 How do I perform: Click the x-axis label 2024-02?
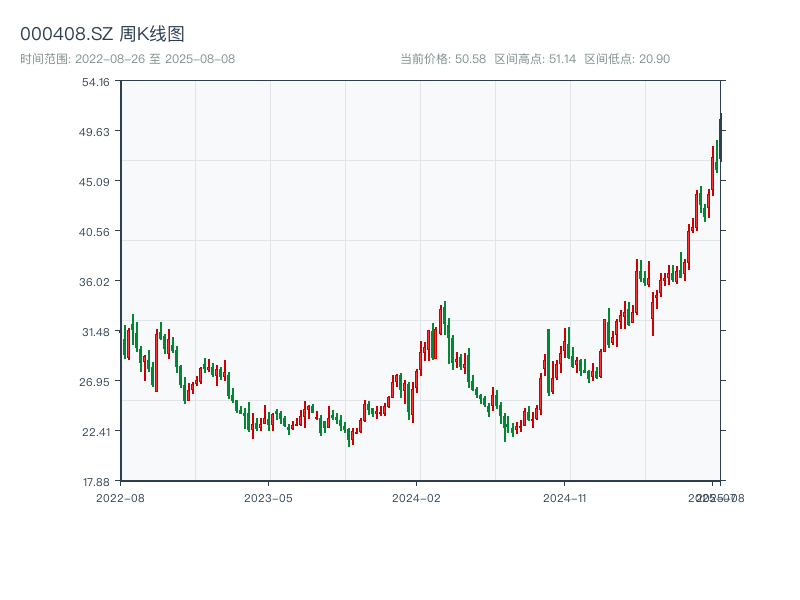point(416,498)
